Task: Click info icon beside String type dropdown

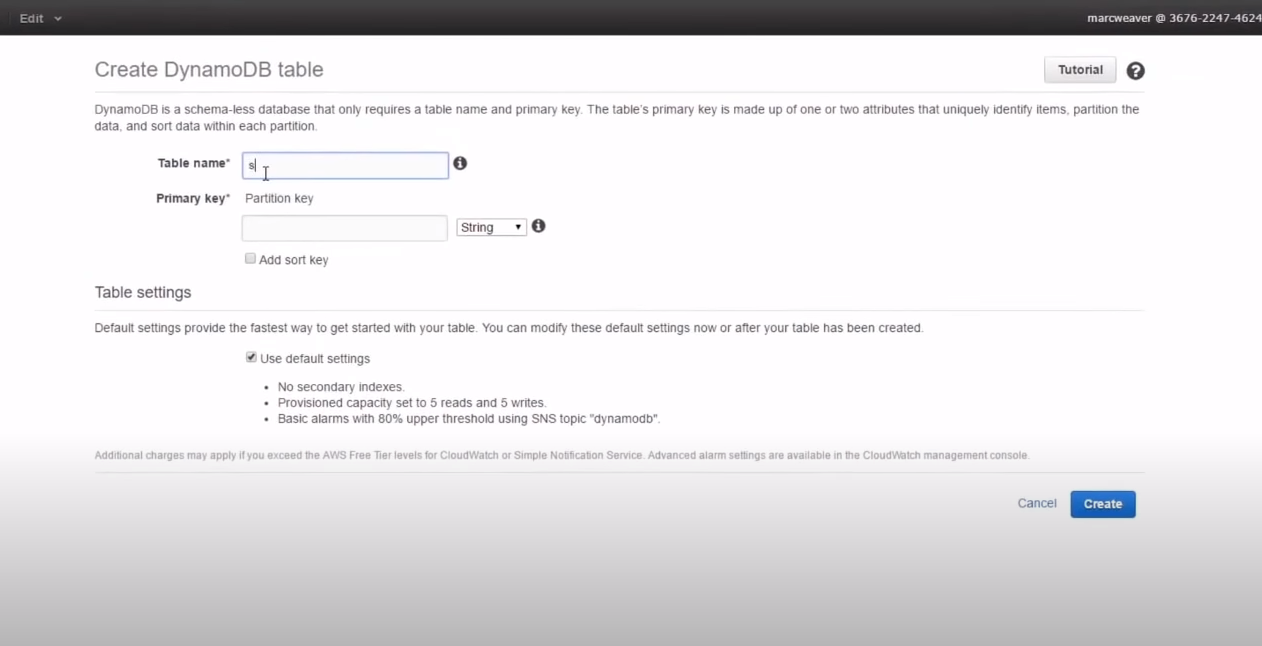Action: (538, 226)
